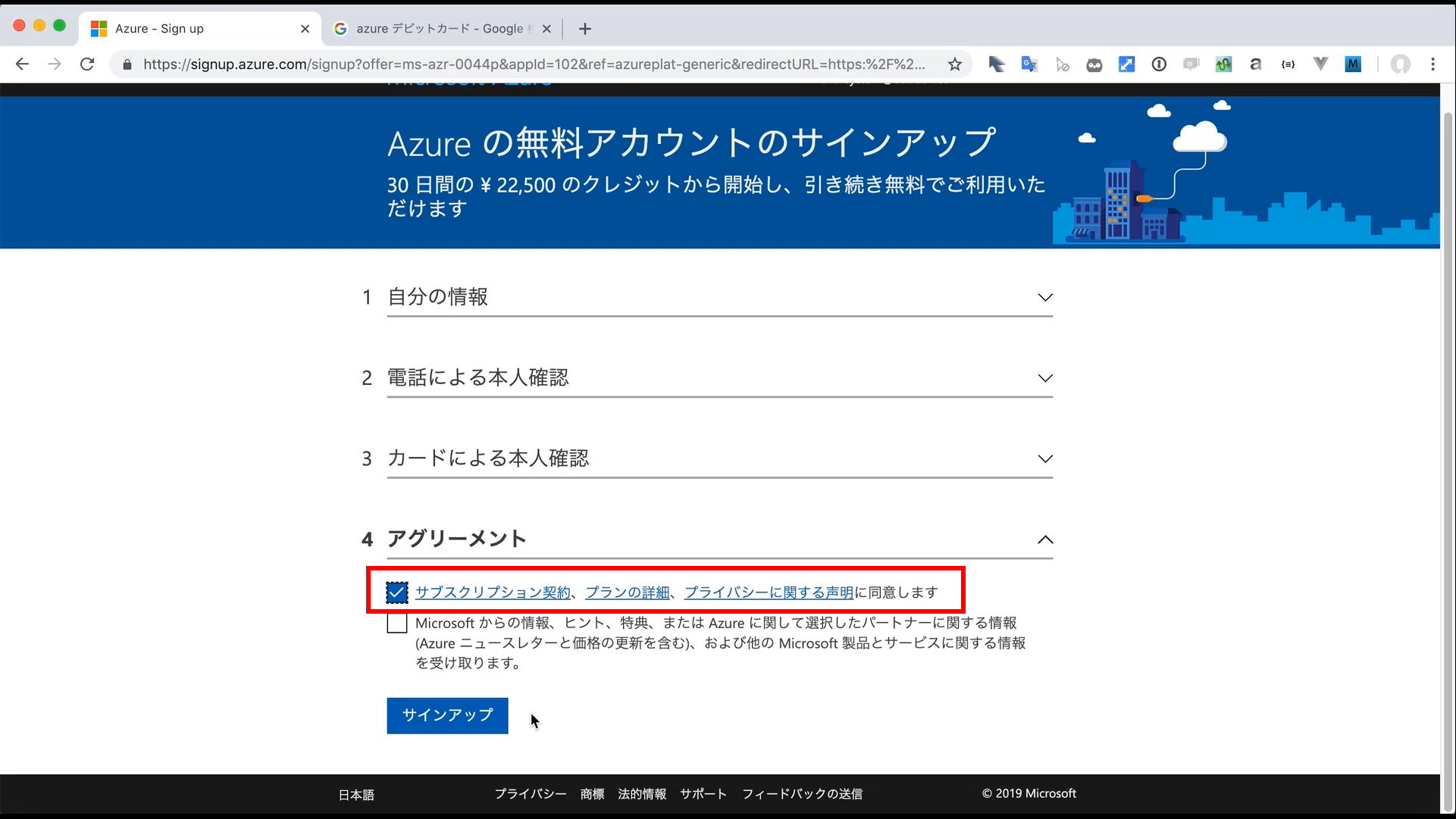View site info via the lock icon
This screenshot has height=819, width=1456.
[x=127, y=64]
